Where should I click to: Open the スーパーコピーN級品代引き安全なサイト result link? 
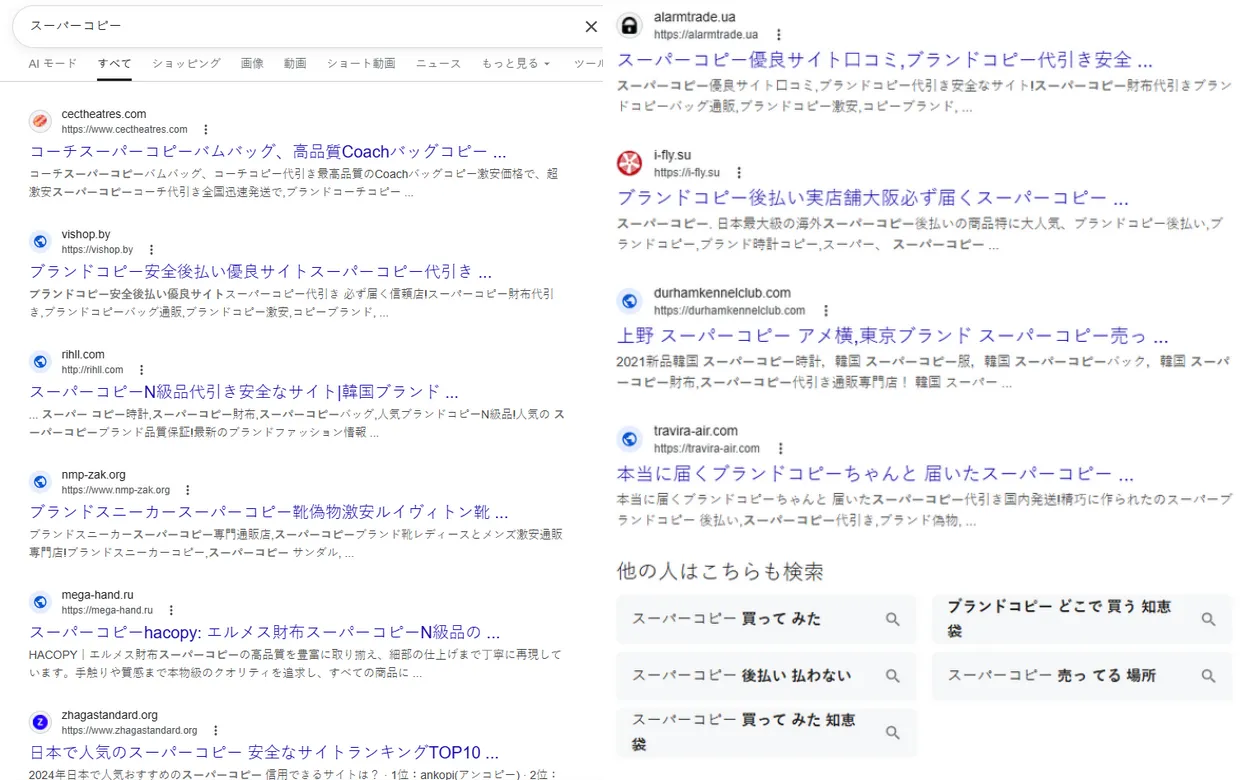tap(244, 392)
